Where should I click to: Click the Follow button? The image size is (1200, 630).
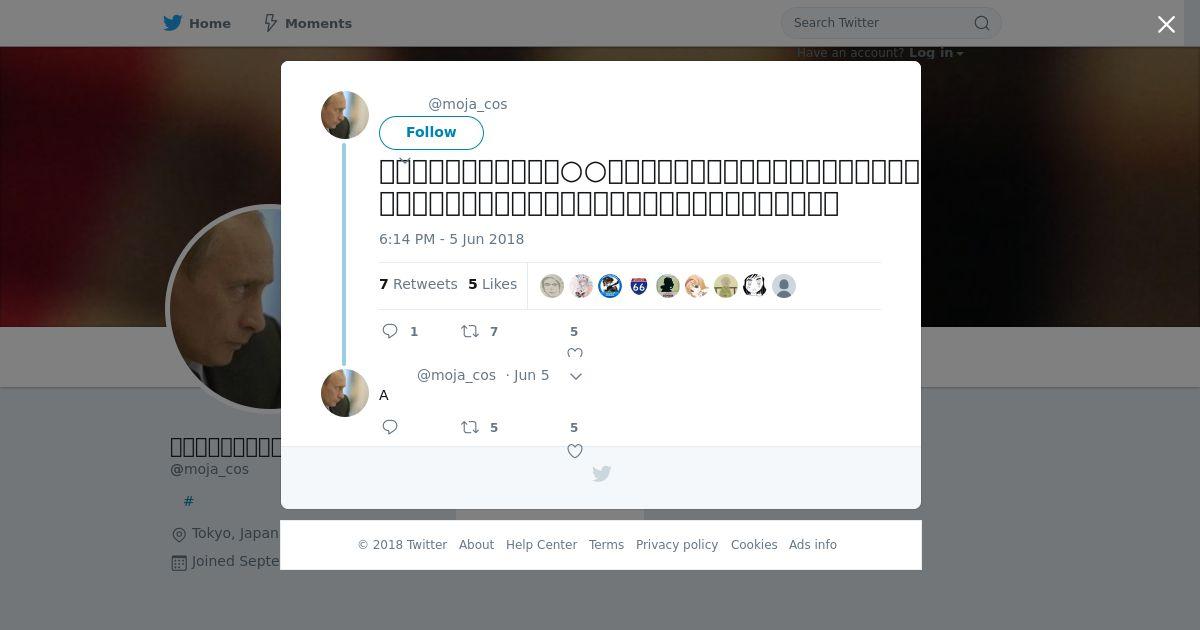tap(431, 132)
